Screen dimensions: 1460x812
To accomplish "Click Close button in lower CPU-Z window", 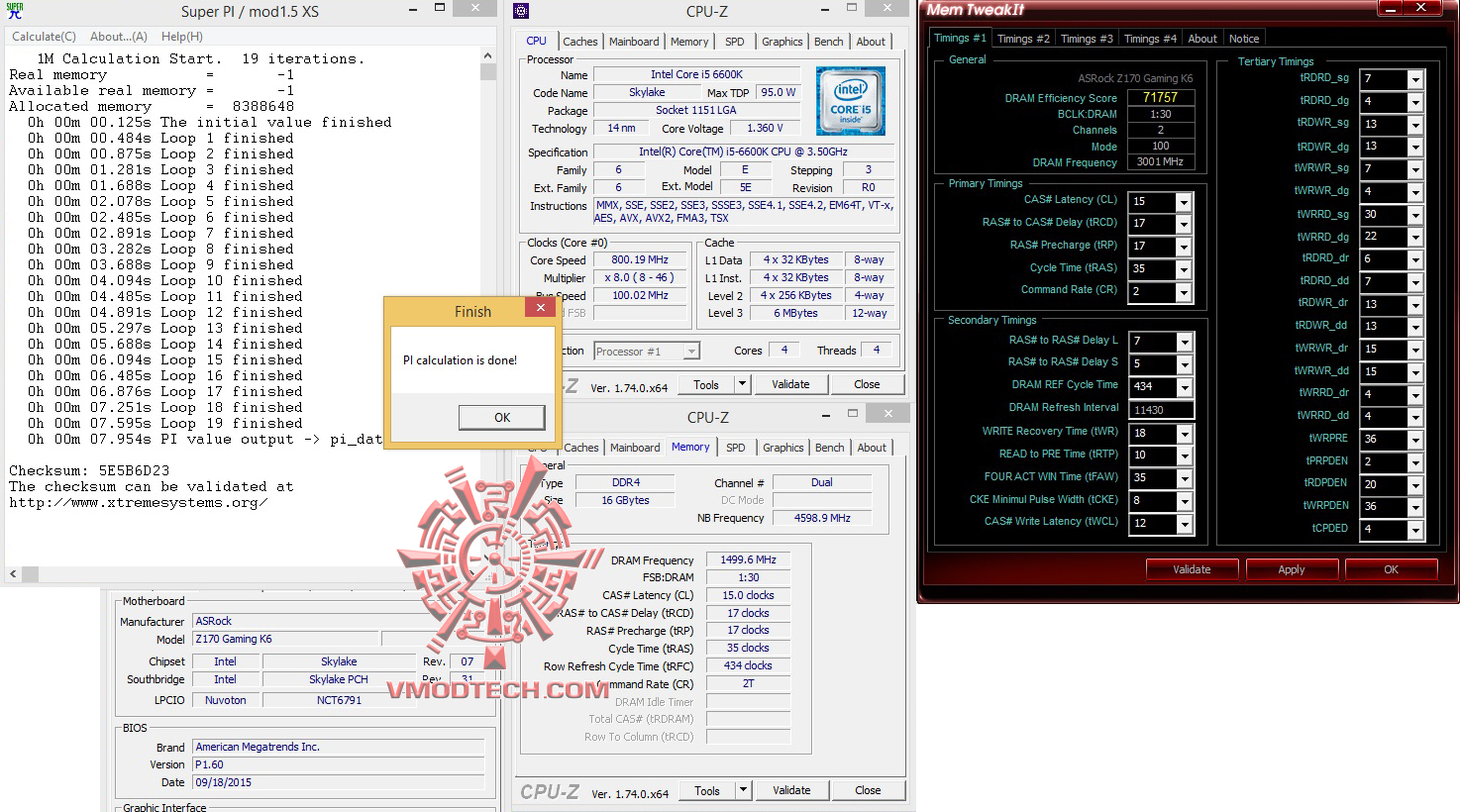I will [x=868, y=790].
